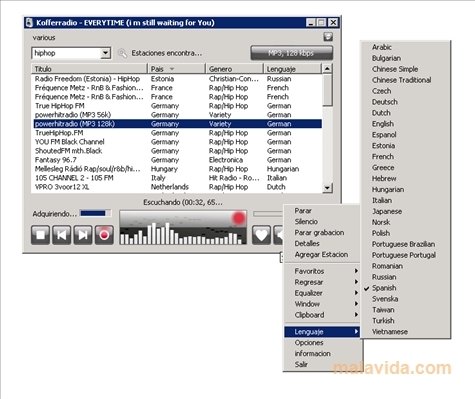Select Fantasy 96.7 station
Image resolution: width=475 pixels, height=399 pixels.
[177, 160]
